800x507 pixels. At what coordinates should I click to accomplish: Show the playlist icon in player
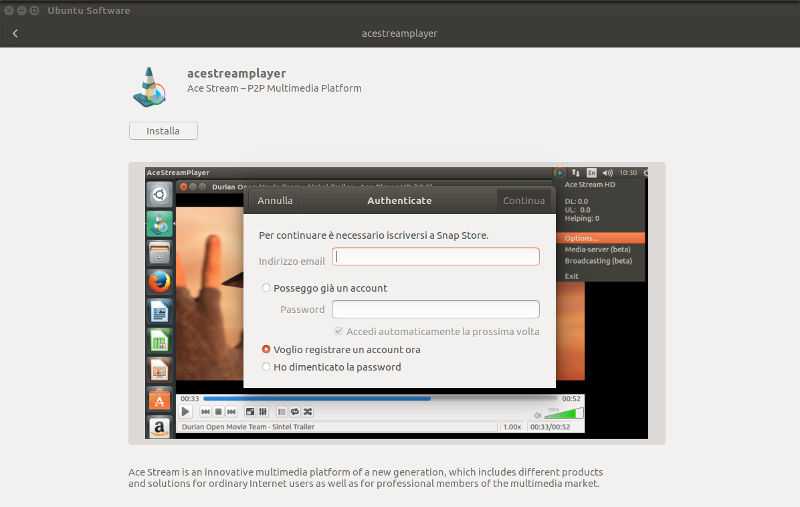pos(282,412)
